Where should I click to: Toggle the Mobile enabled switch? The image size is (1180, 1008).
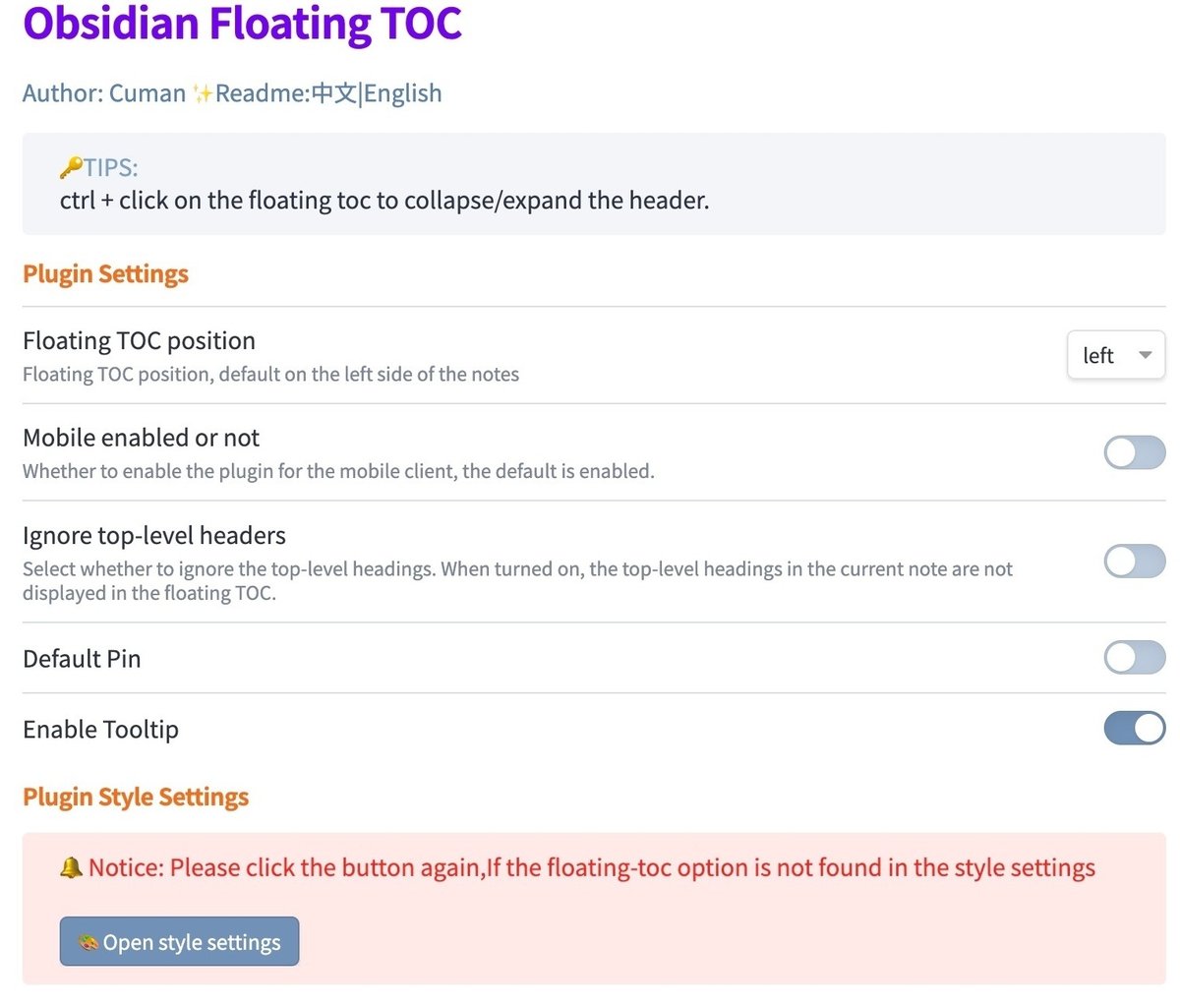coord(1134,452)
